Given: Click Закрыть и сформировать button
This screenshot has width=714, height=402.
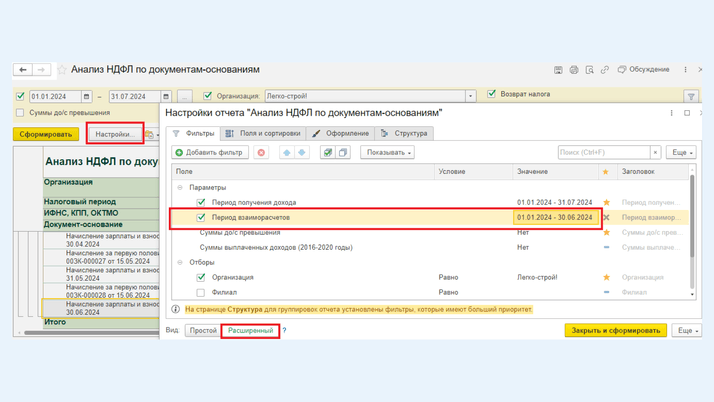Looking at the screenshot, I should 615,330.
